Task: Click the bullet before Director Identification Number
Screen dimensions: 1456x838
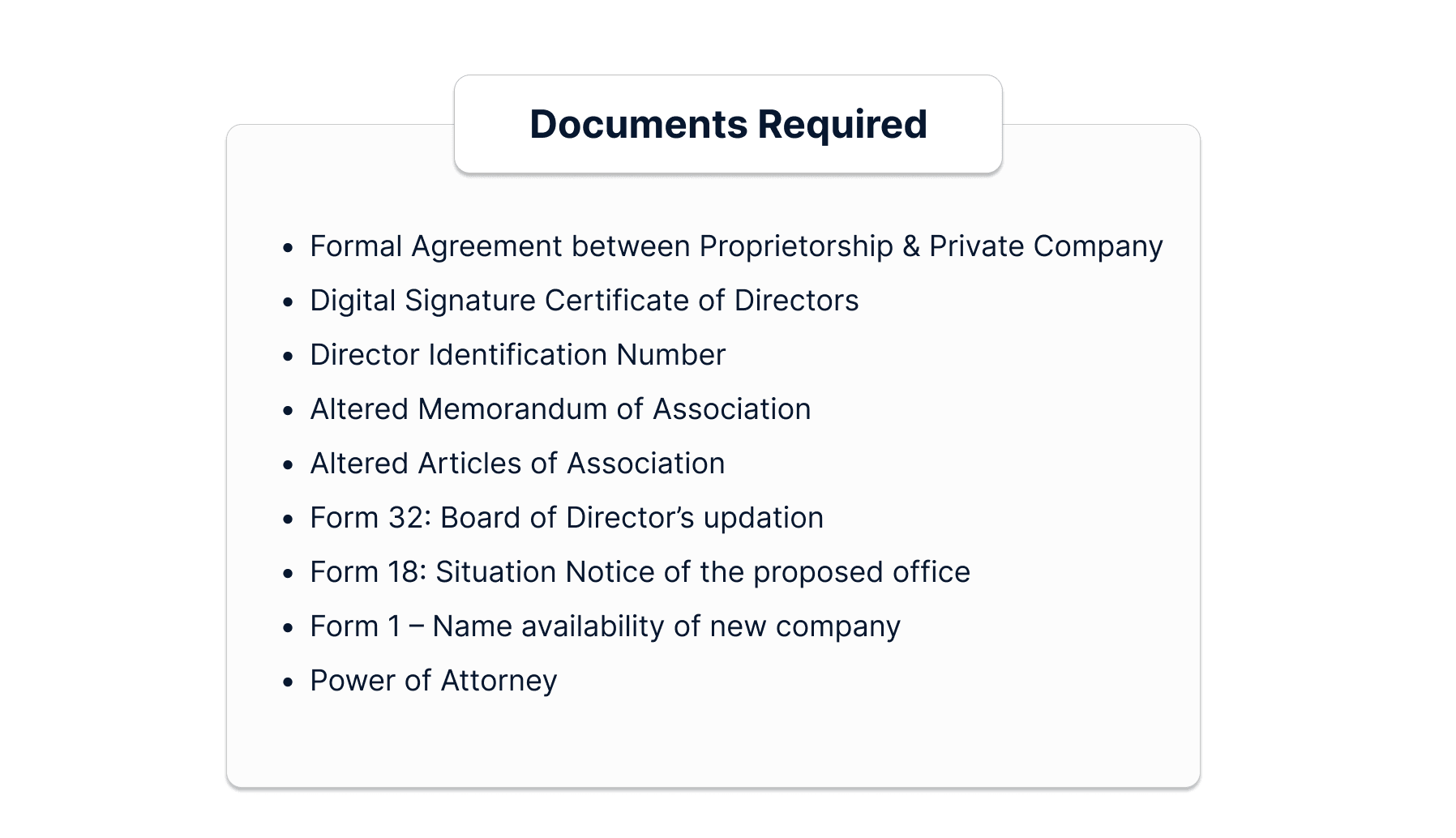Action: [288, 357]
